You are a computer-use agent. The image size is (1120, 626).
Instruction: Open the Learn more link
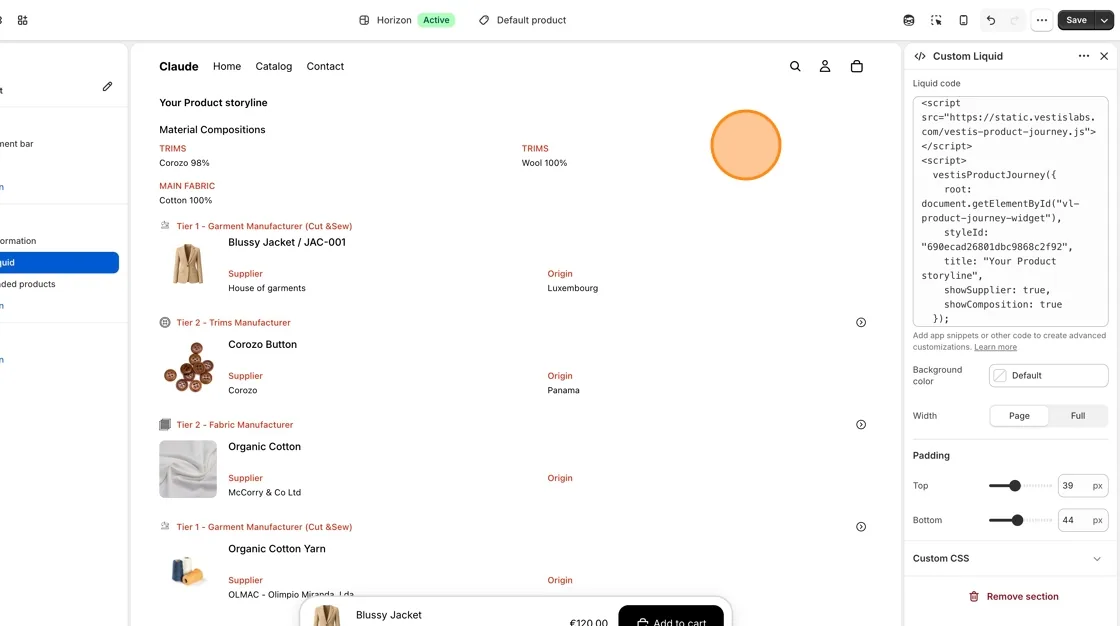995,347
